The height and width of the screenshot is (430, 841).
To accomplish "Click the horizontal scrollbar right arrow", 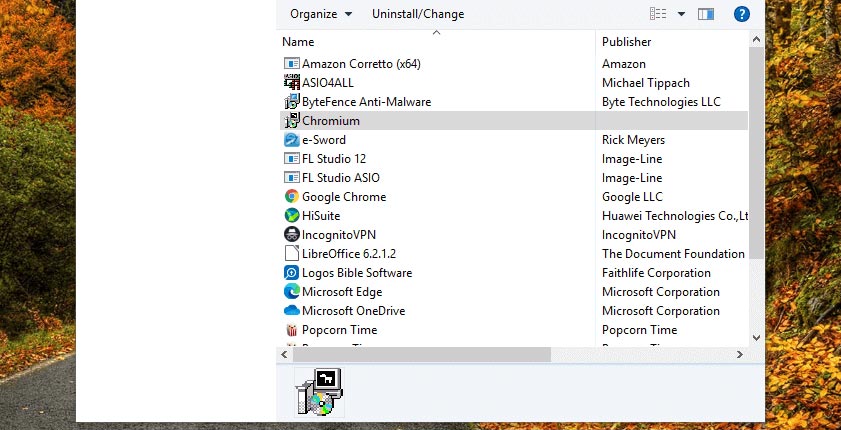I will coord(740,354).
